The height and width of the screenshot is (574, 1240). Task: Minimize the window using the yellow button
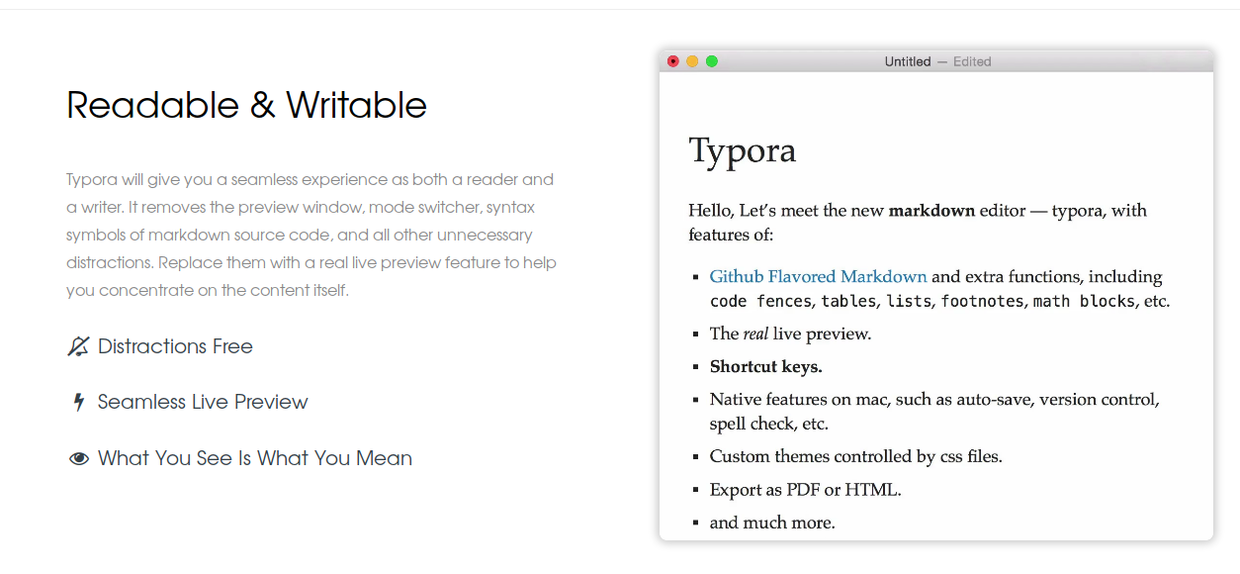[x=692, y=62]
